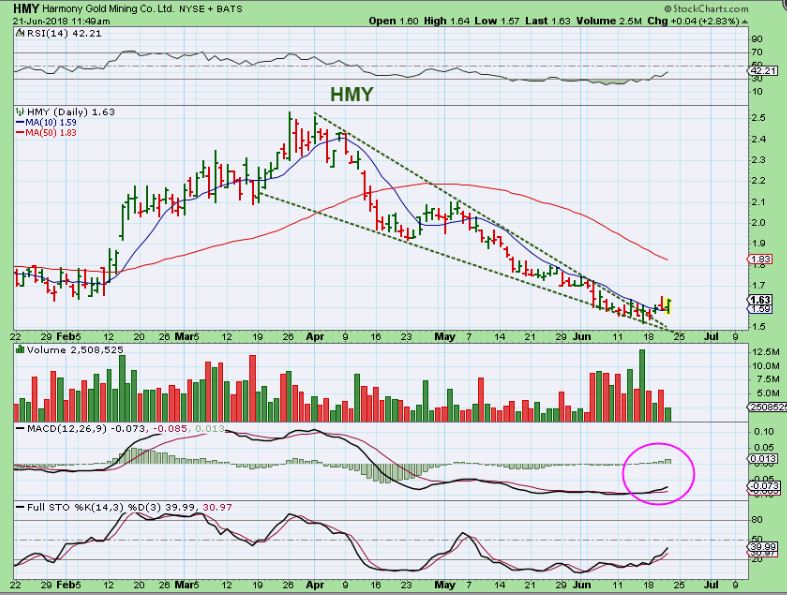This screenshot has width=787, height=595.
Task: Click the Volume 2,508,525 legend text
Action: point(75,349)
